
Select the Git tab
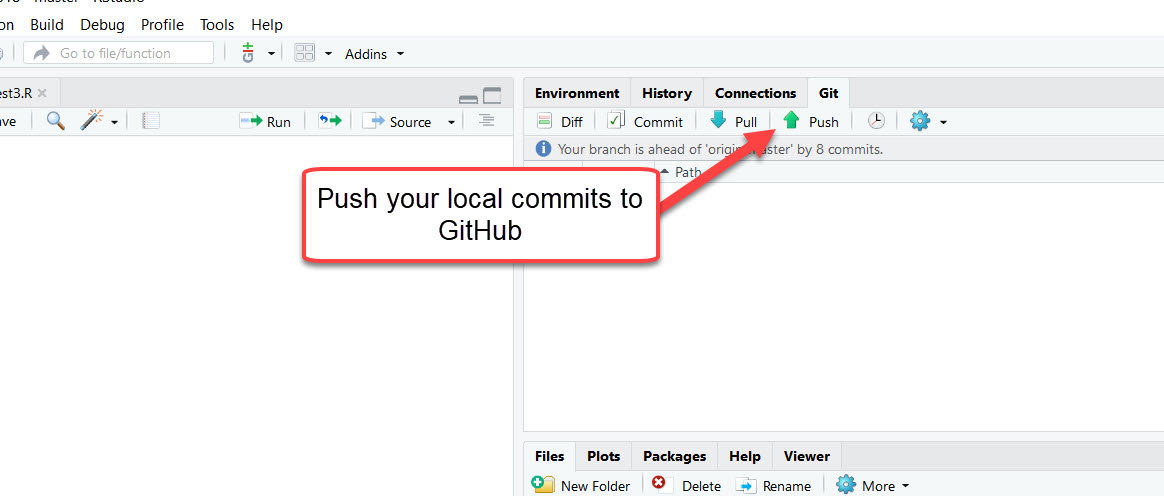pos(828,93)
